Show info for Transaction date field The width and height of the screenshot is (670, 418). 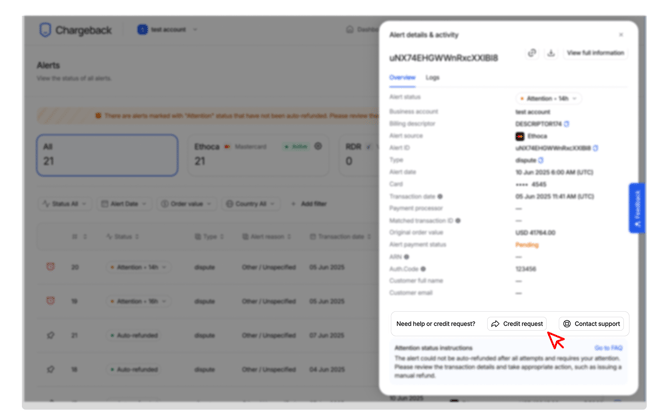tap(440, 197)
